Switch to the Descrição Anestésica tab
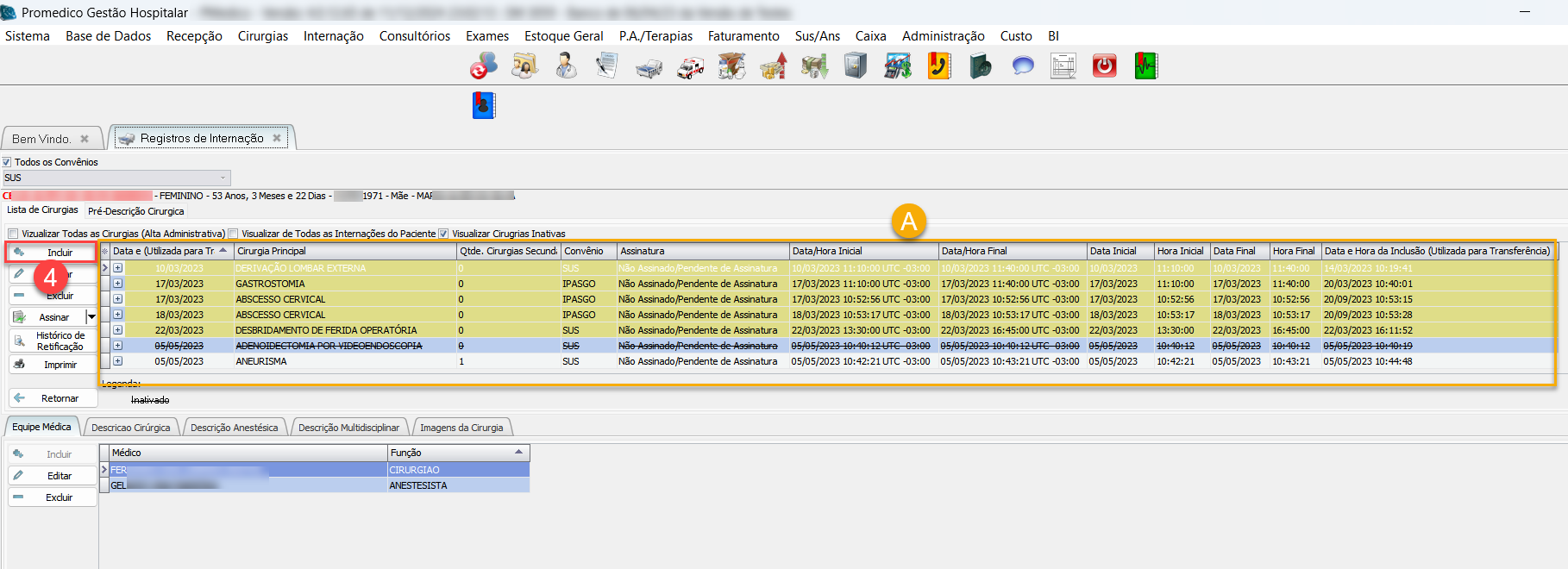The height and width of the screenshot is (569, 1568). (234, 428)
